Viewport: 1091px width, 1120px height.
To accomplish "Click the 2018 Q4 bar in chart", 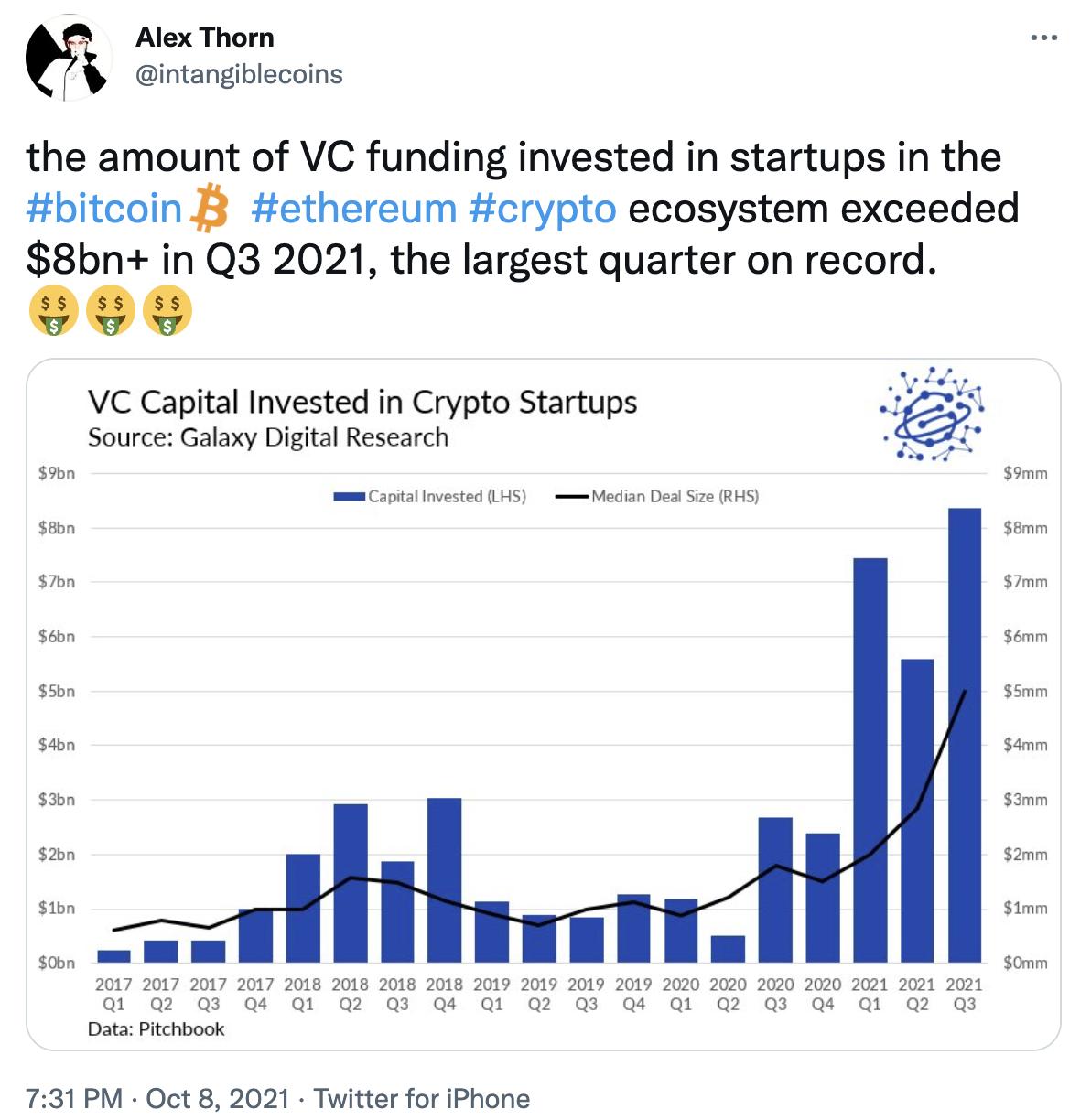I will click(444, 880).
